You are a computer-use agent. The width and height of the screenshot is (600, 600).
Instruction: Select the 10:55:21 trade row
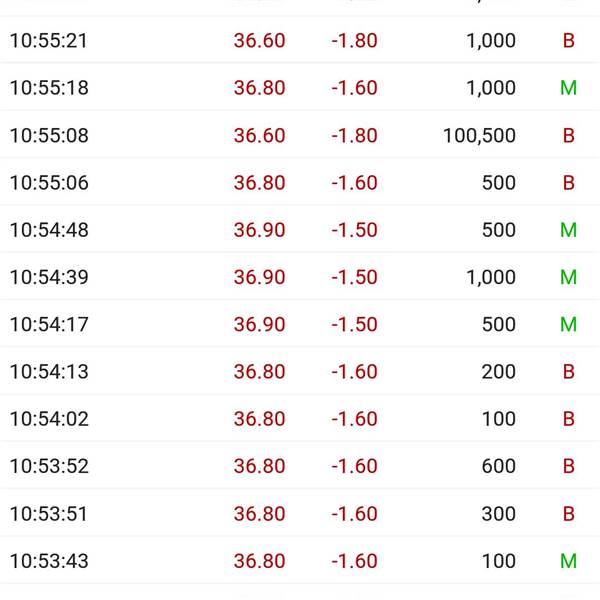click(x=300, y=40)
